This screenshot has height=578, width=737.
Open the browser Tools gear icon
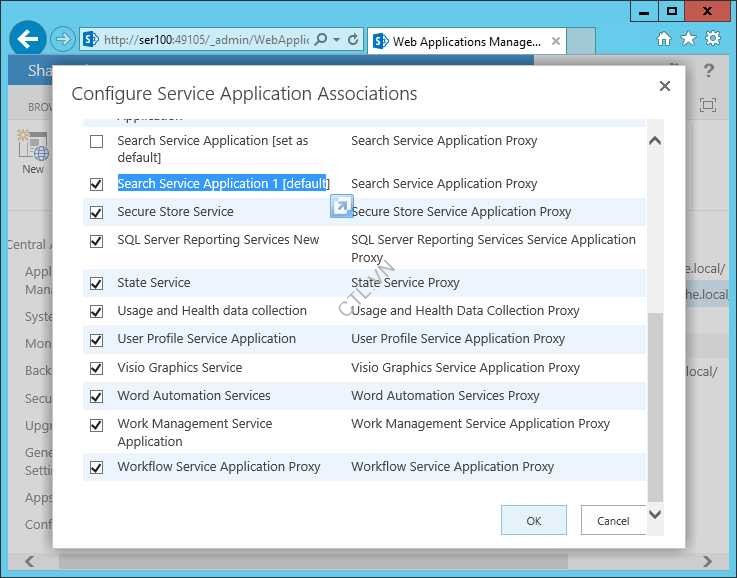click(x=713, y=39)
